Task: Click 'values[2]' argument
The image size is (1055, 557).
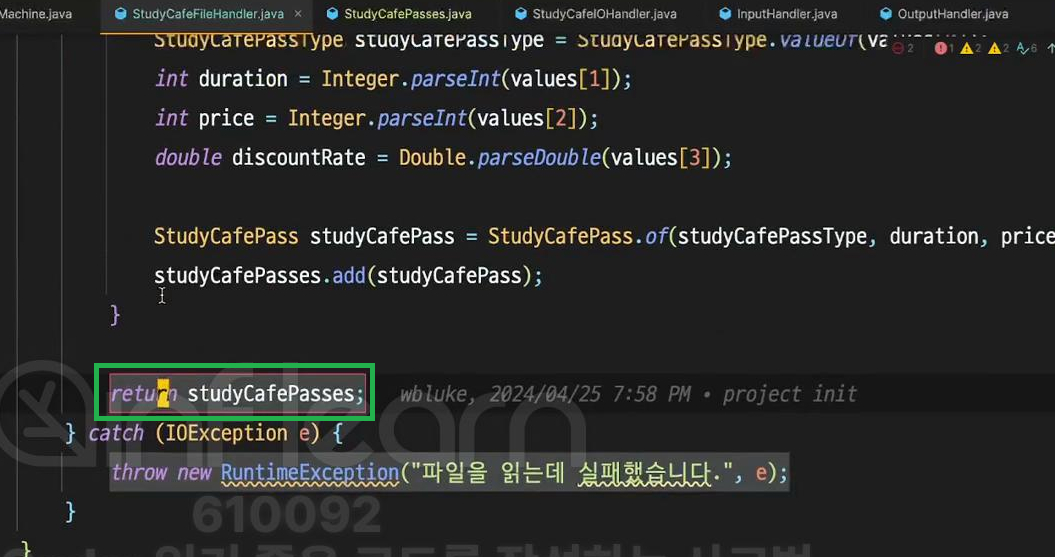Action: pos(528,118)
